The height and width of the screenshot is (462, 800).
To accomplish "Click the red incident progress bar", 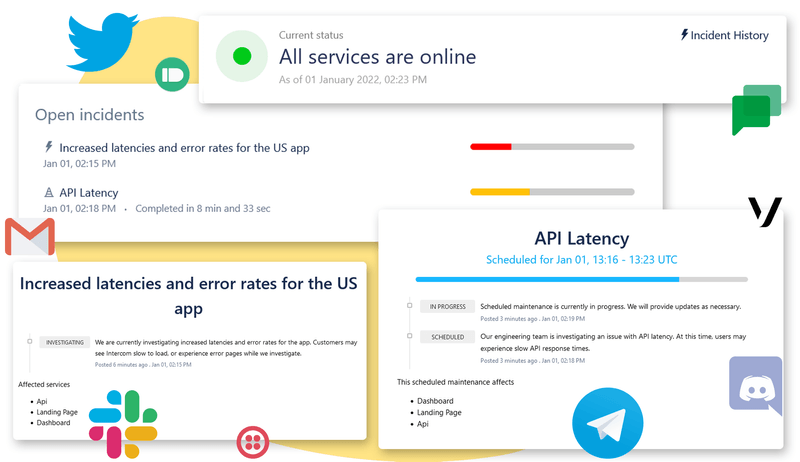I will tap(552, 147).
